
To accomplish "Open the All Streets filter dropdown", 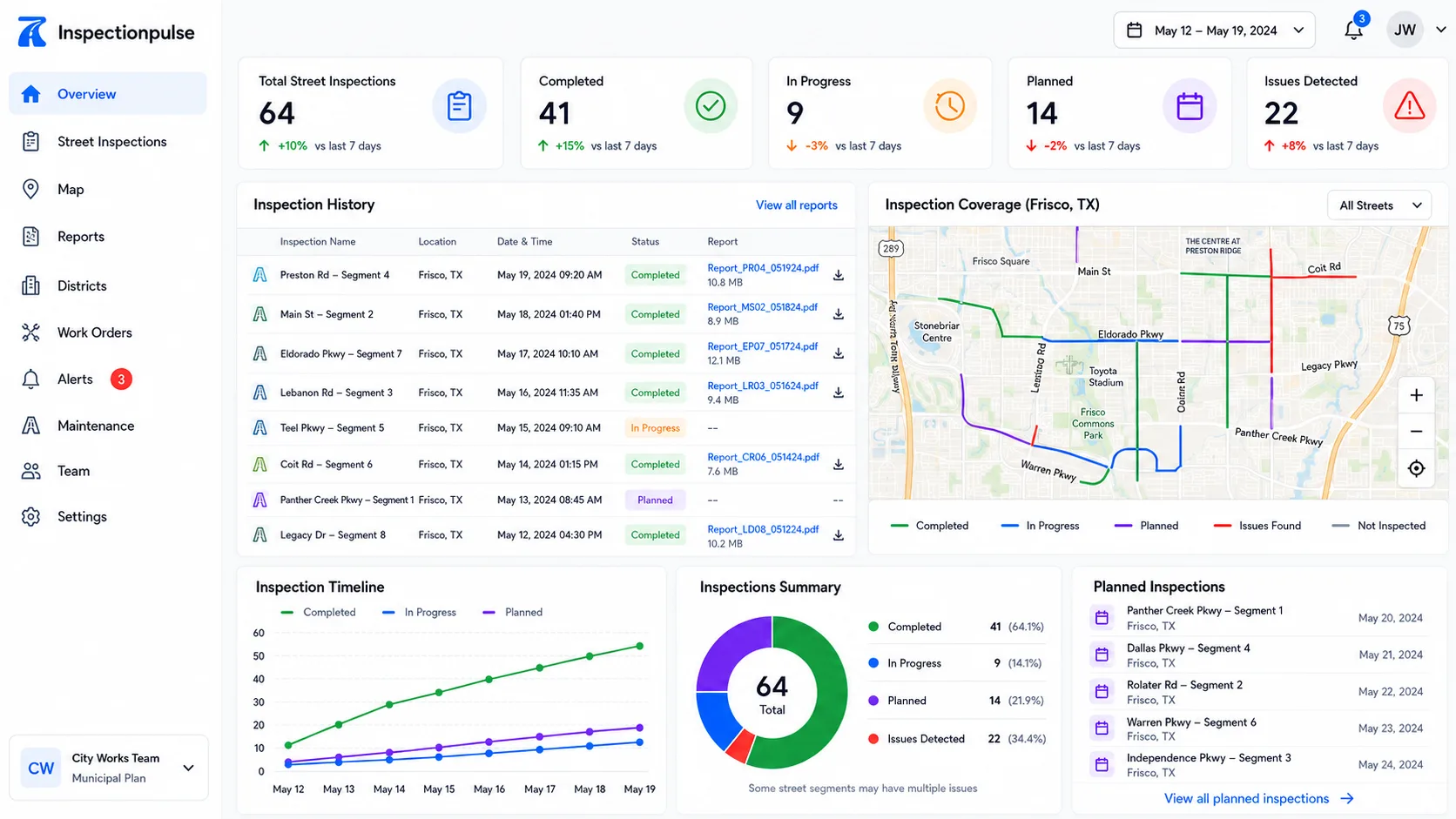I will coord(1379,205).
